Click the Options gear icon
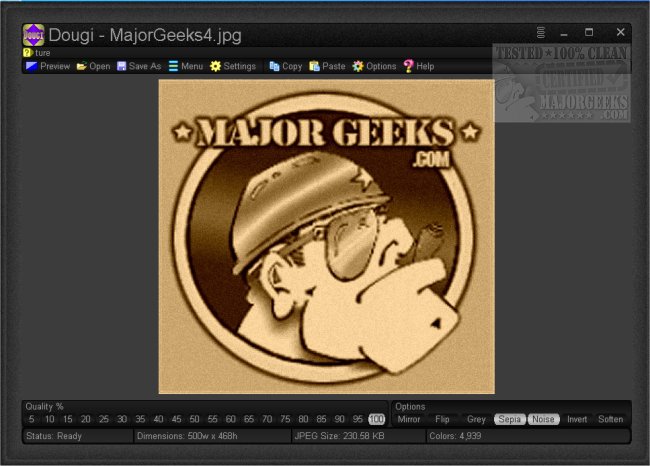Image resolution: width=650 pixels, height=466 pixels. (x=358, y=66)
